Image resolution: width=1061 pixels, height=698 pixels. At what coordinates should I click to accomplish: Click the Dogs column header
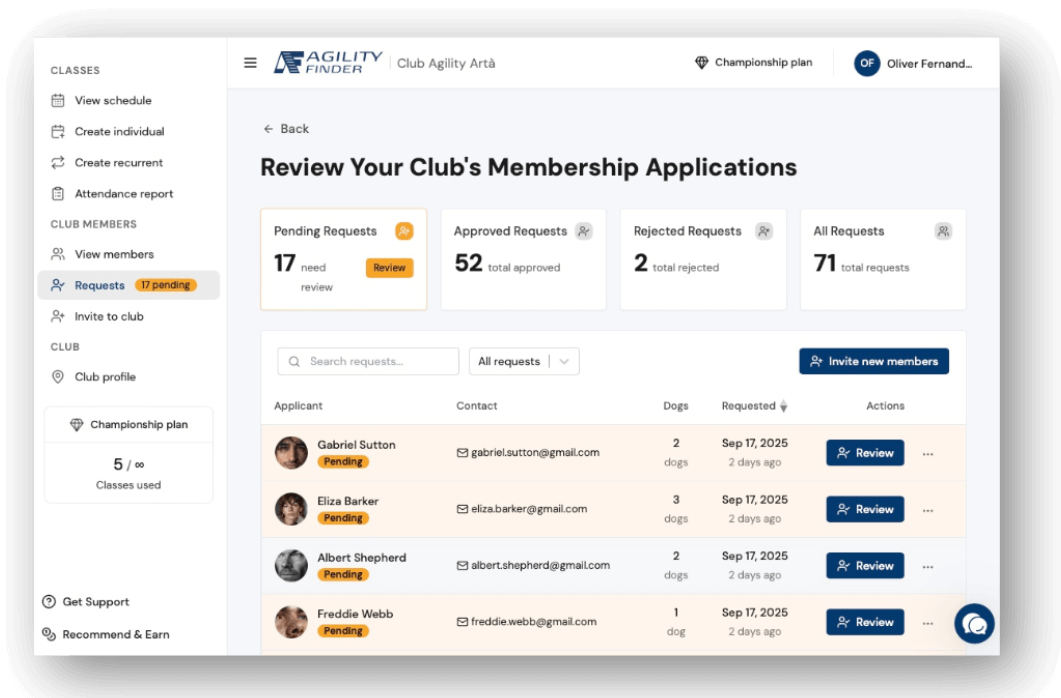pos(675,406)
